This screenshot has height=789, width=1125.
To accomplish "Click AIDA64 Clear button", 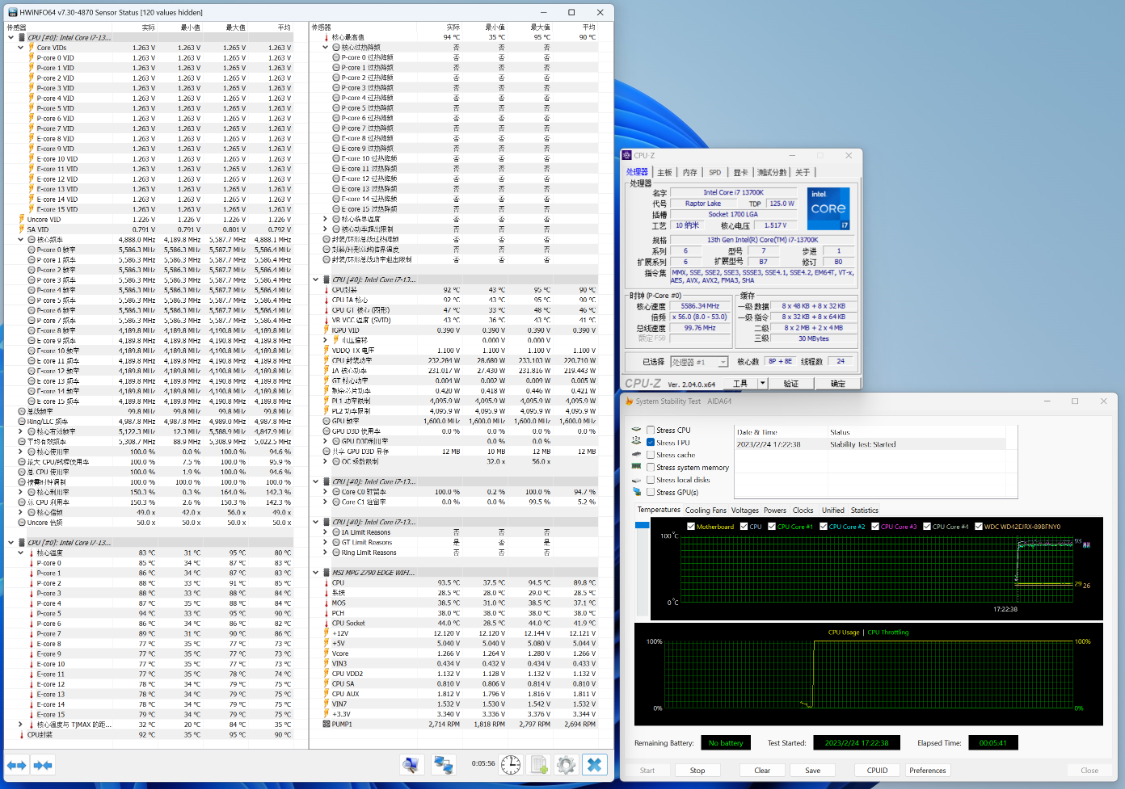I will click(762, 770).
